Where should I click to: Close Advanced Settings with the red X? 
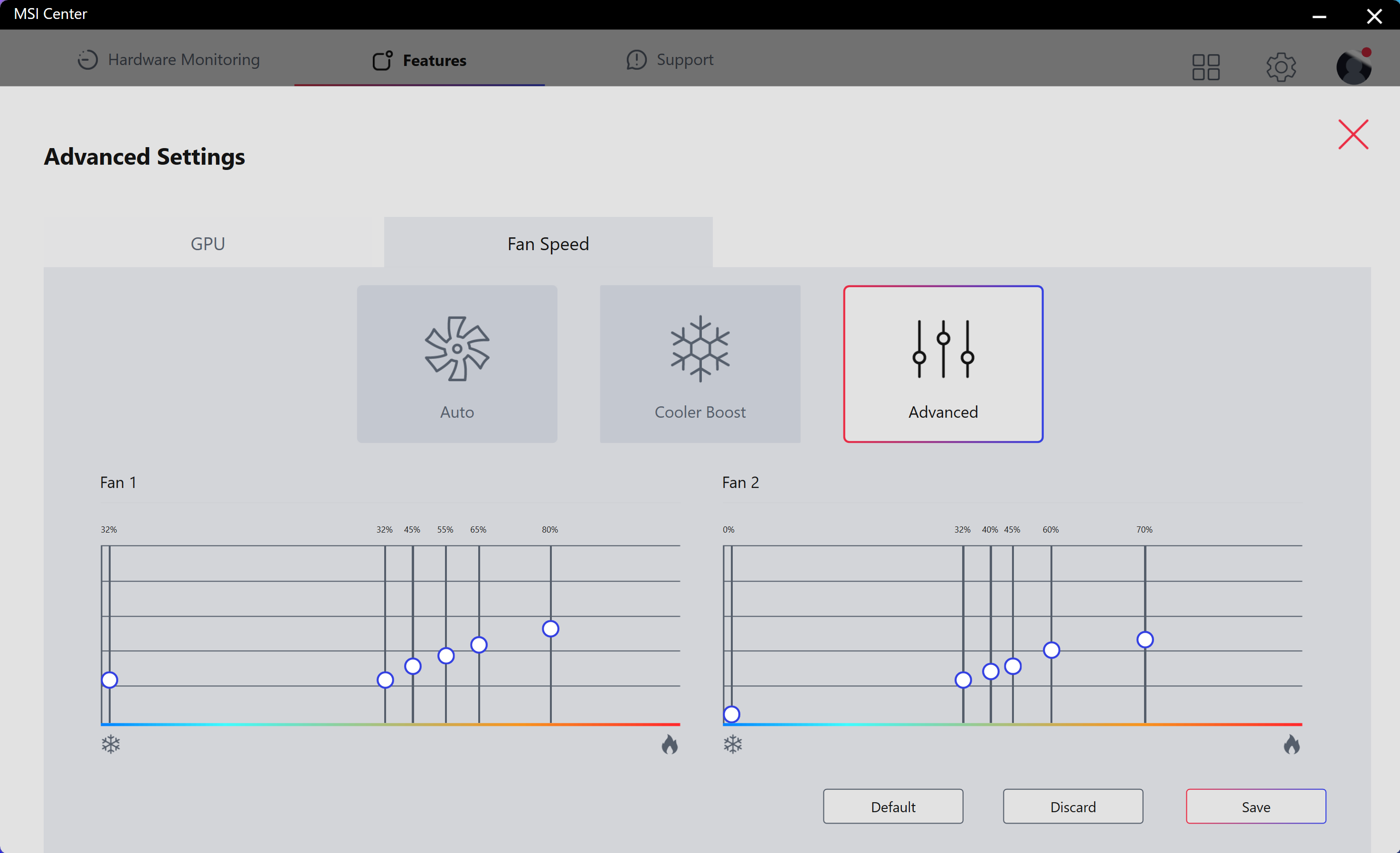click(x=1353, y=135)
